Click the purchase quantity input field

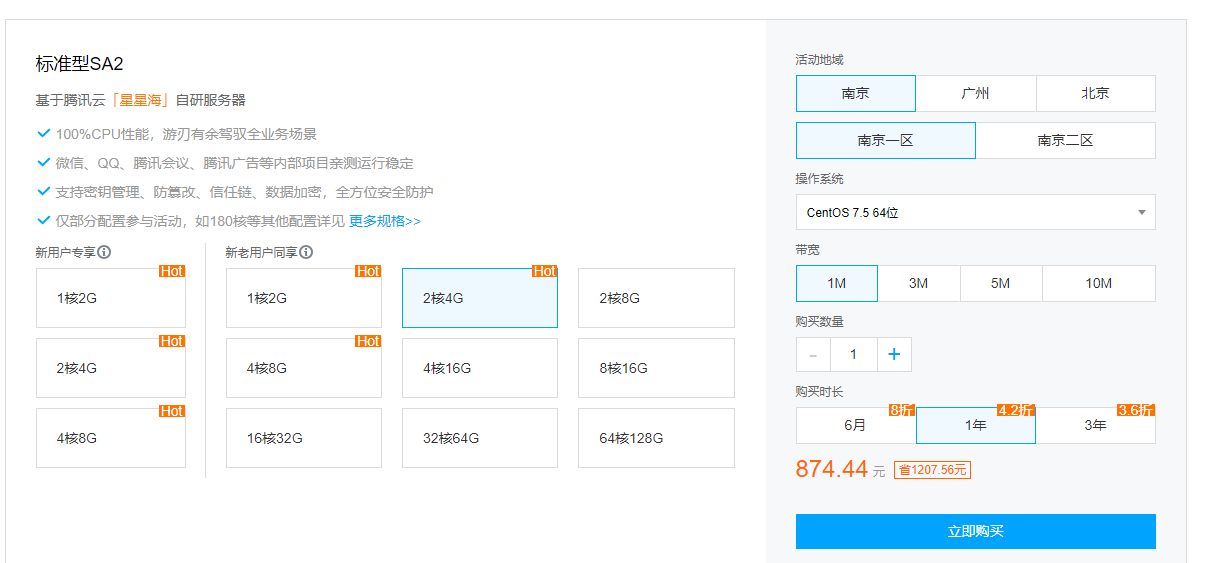(x=854, y=355)
